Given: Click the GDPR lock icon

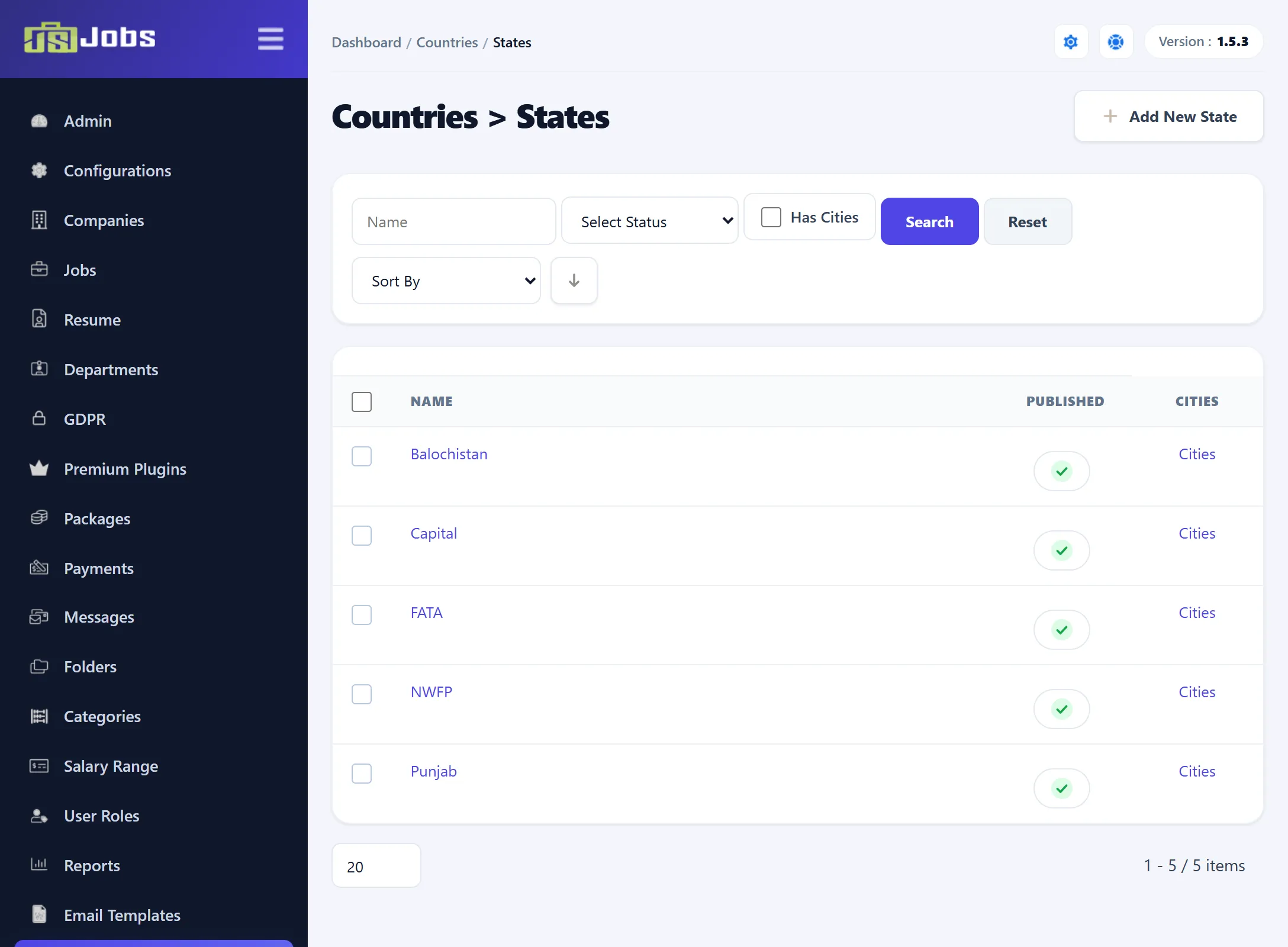Looking at the screenshot, I should coord(39,418).
